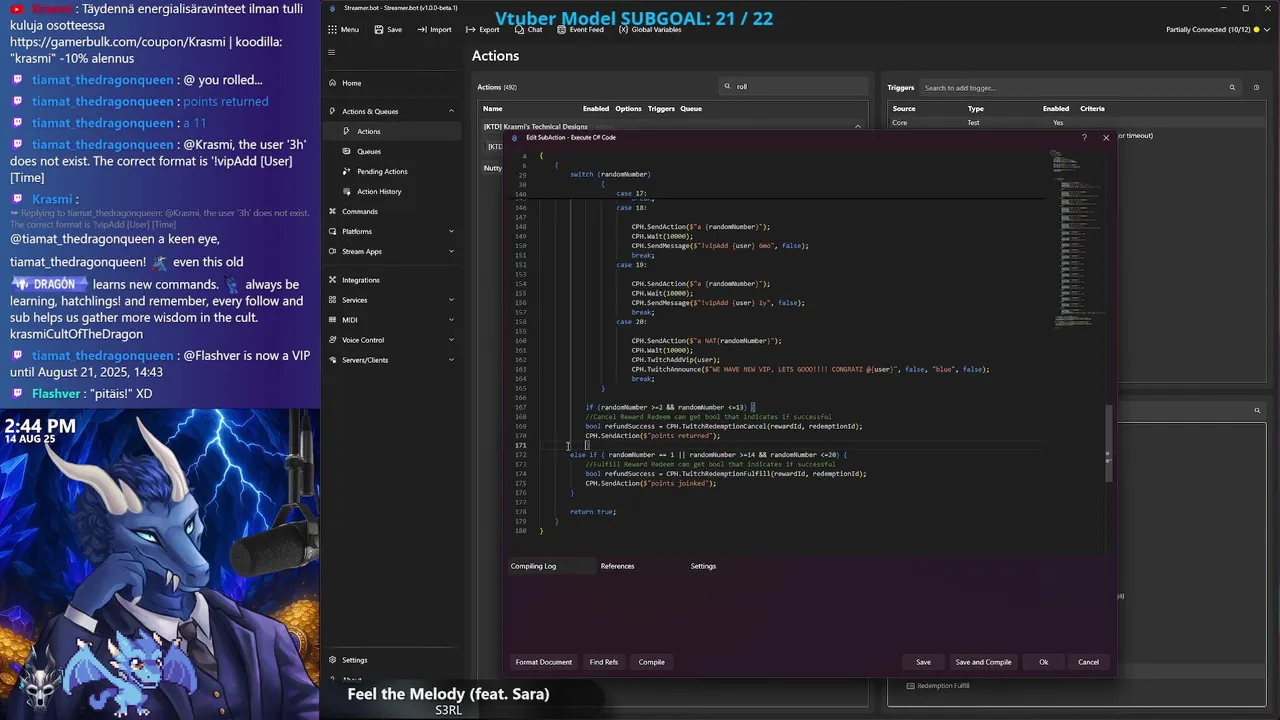Click the actions search field containing 'roll'
Image resolution: width=1280 pixels, height=720 pixels.
tap(795, 87)
